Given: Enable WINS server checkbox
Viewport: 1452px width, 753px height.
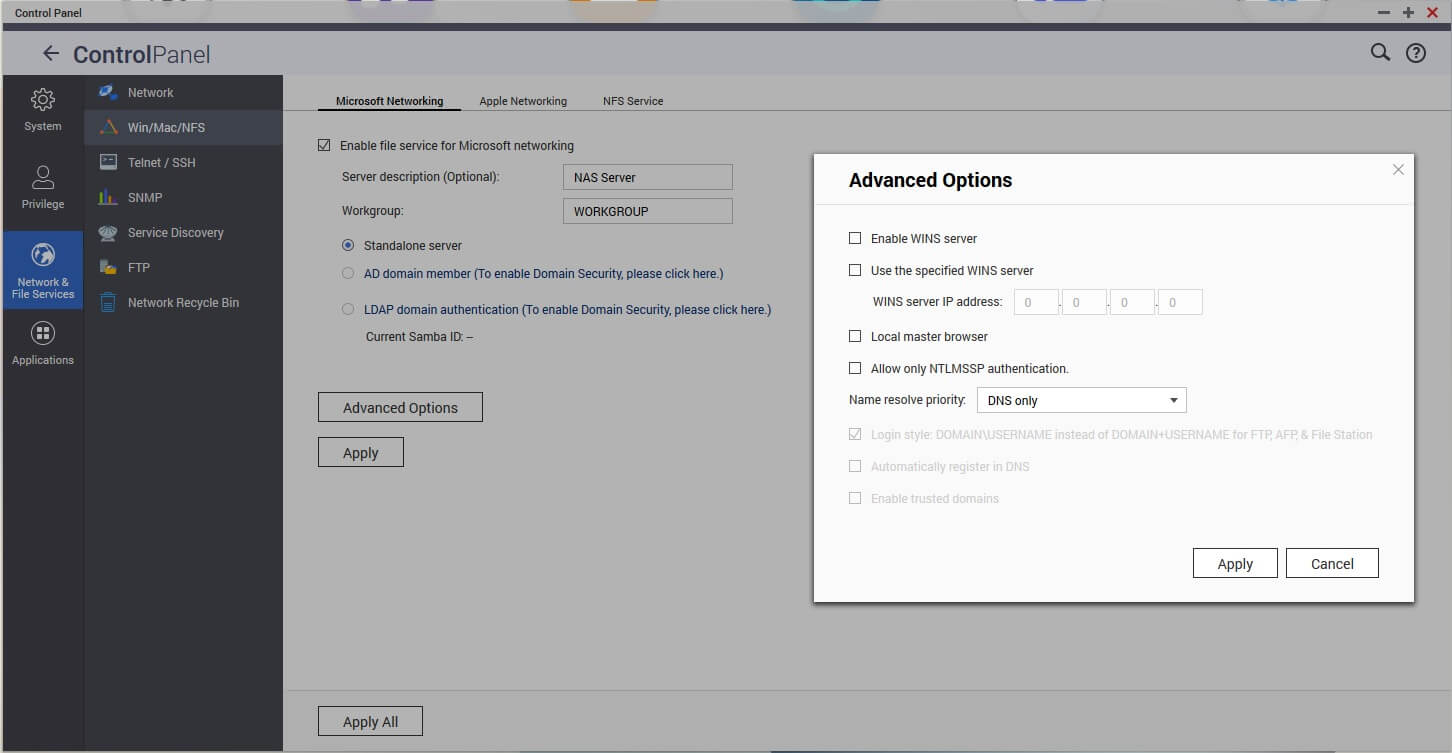Looking at the screenshot, I should coord(855,239).
